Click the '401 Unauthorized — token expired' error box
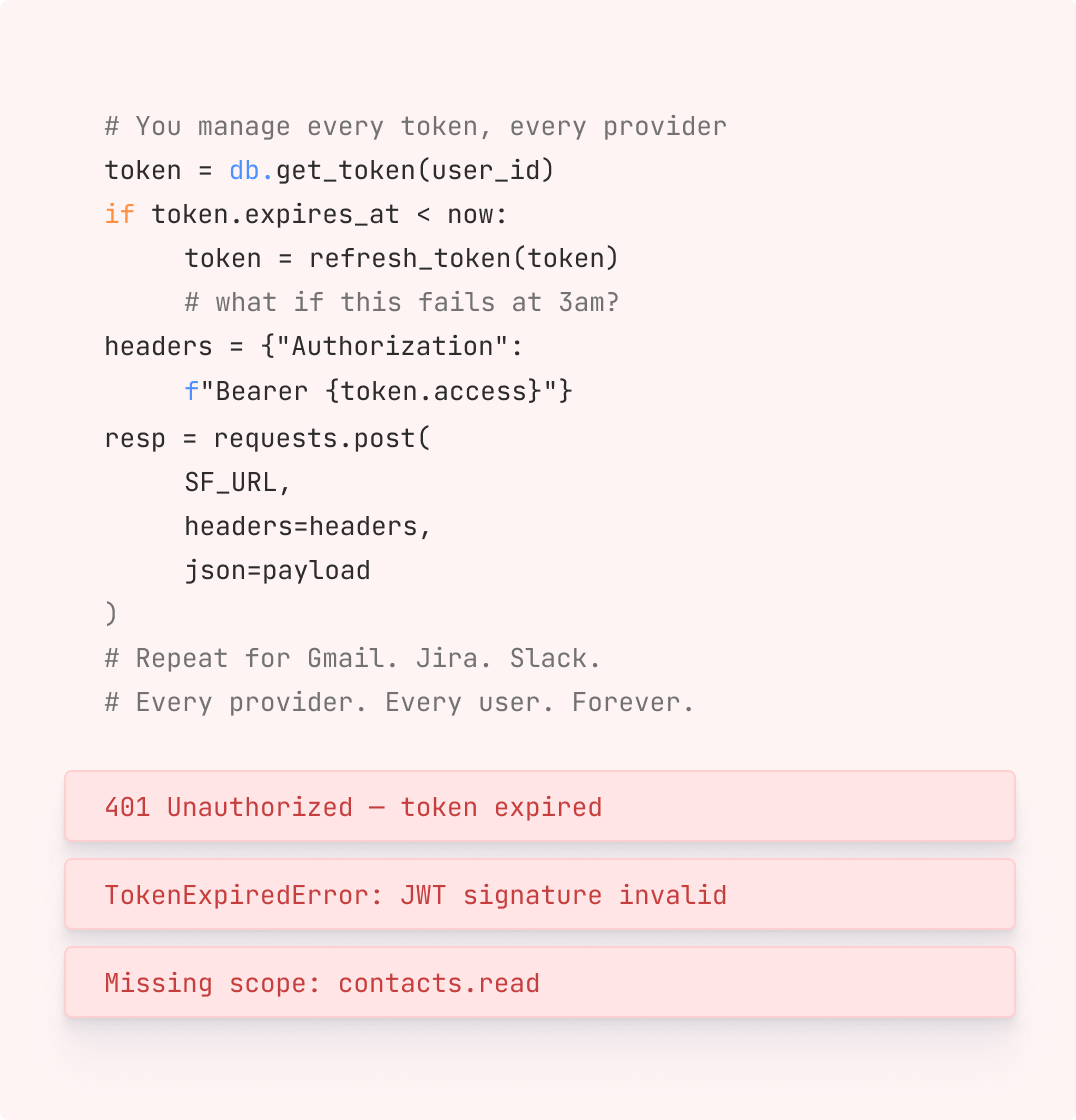The width and height of the screenshot is (1076, 1120). tap(539, 806)
